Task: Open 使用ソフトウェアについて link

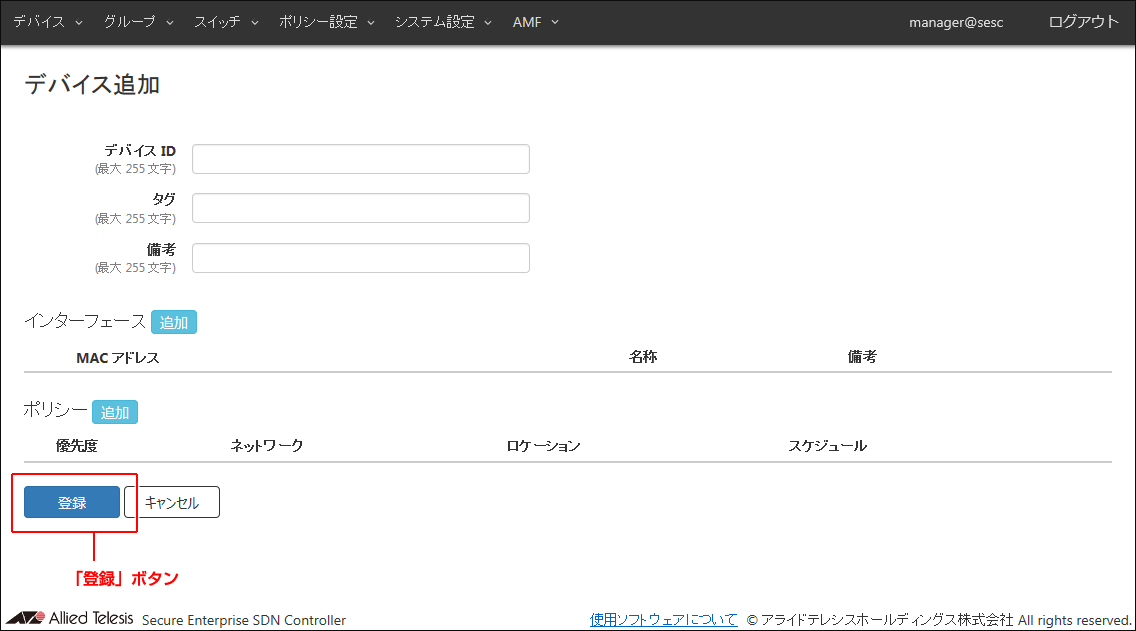Action: point(663,619)
